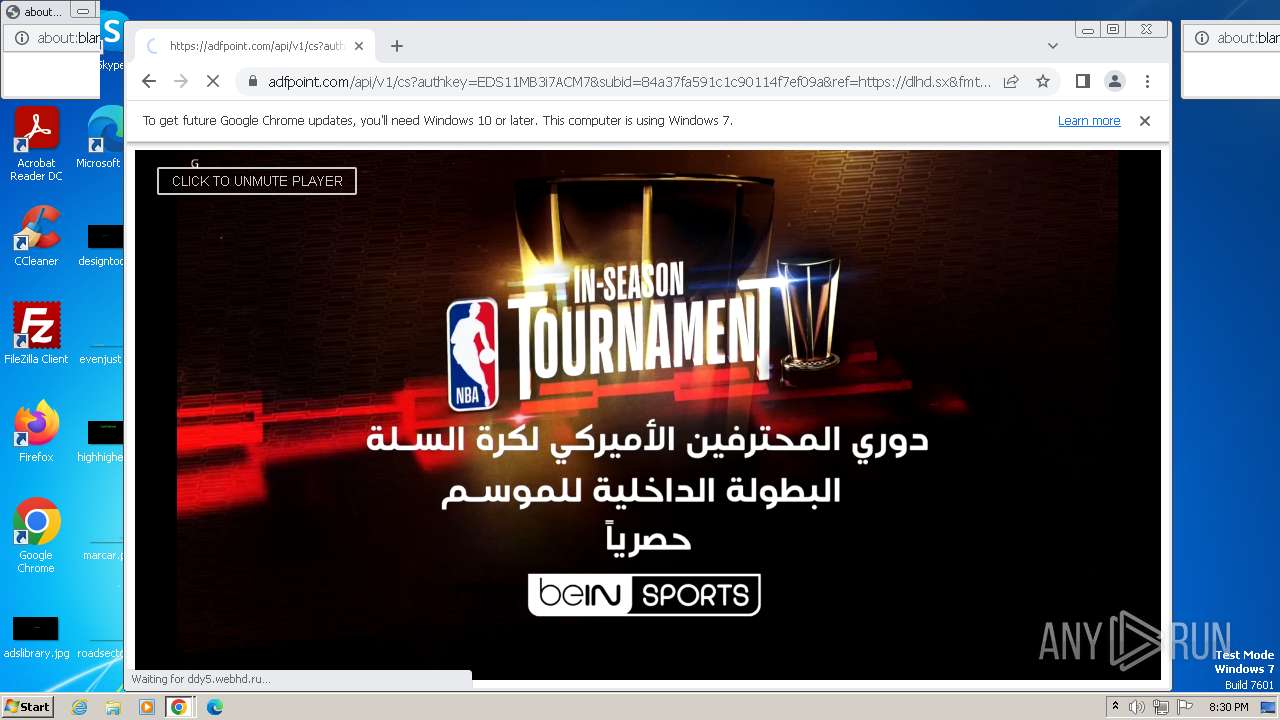
Task: Open the Skype desktop icon
Action: (112, 42)
